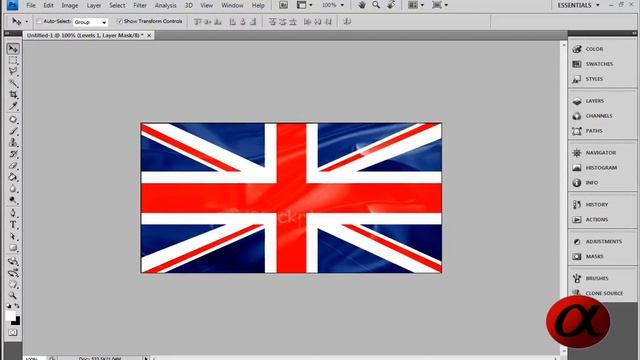
Task: Open the Layer menu
Action: 94,5
